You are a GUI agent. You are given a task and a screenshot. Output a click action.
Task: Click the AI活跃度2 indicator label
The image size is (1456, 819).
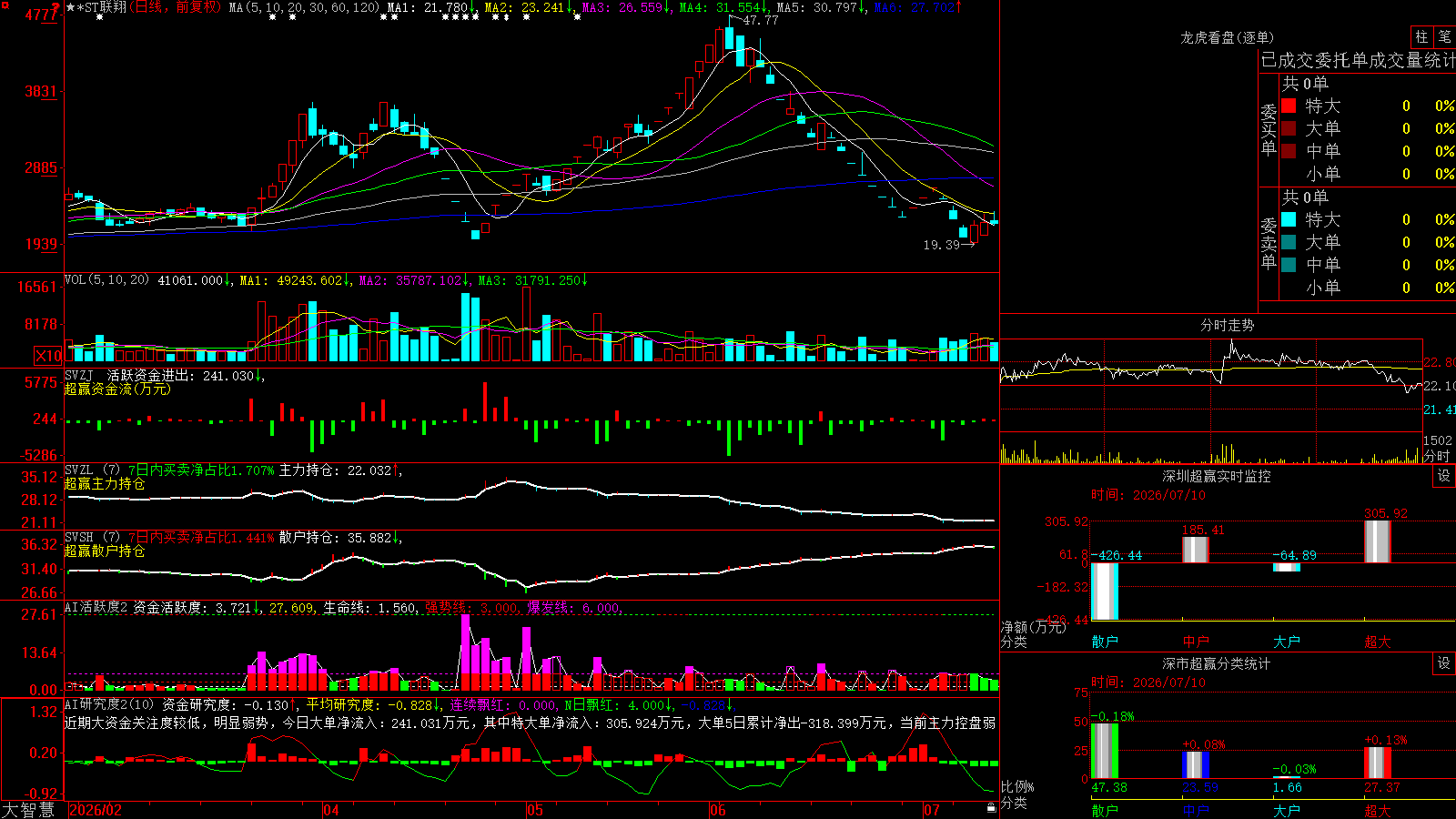point(96,608)
